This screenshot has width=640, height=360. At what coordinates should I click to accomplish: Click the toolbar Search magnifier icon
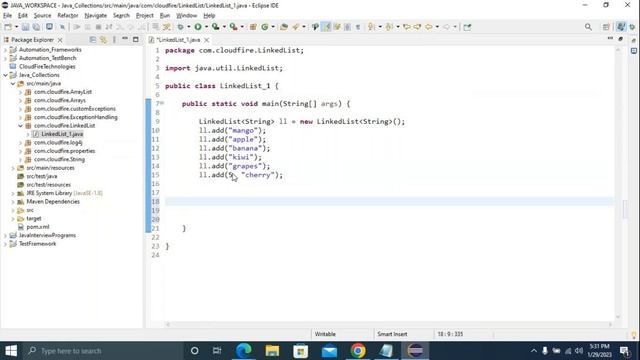pos(588,27)
